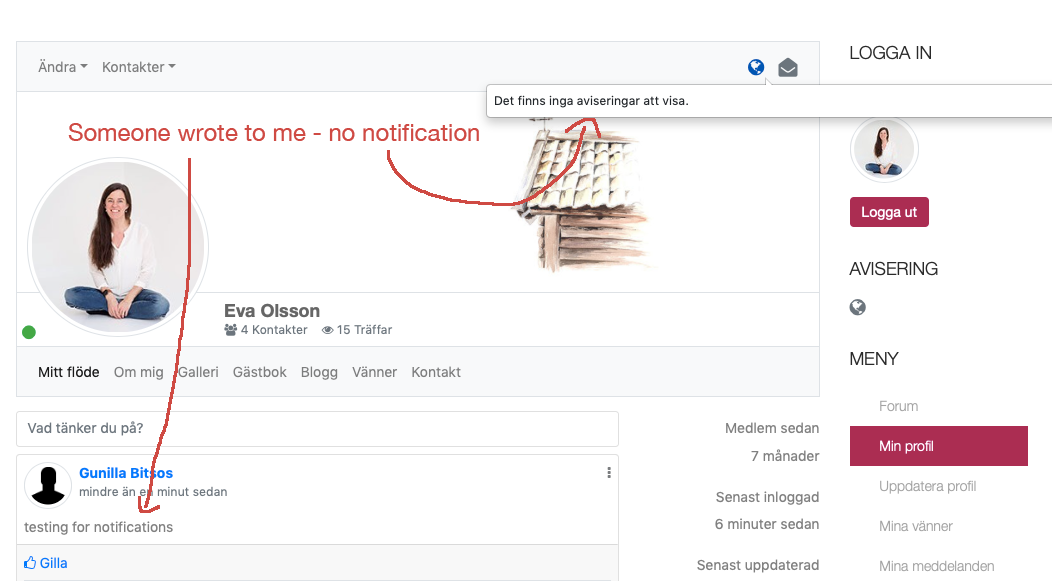Switch to the Blogg tab

(319, 372)
